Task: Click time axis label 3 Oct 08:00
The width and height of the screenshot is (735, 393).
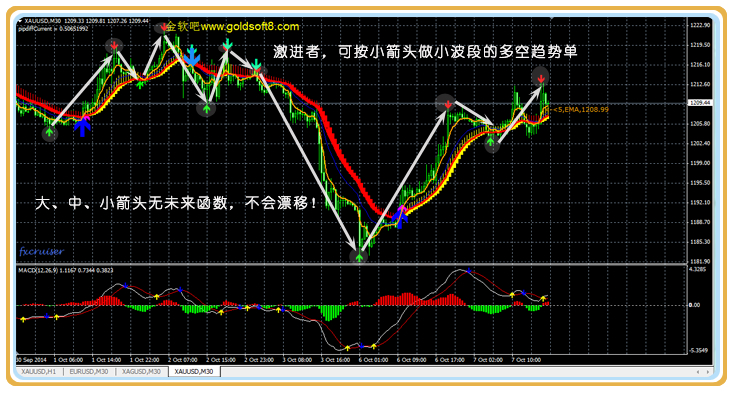Action: 297,360
